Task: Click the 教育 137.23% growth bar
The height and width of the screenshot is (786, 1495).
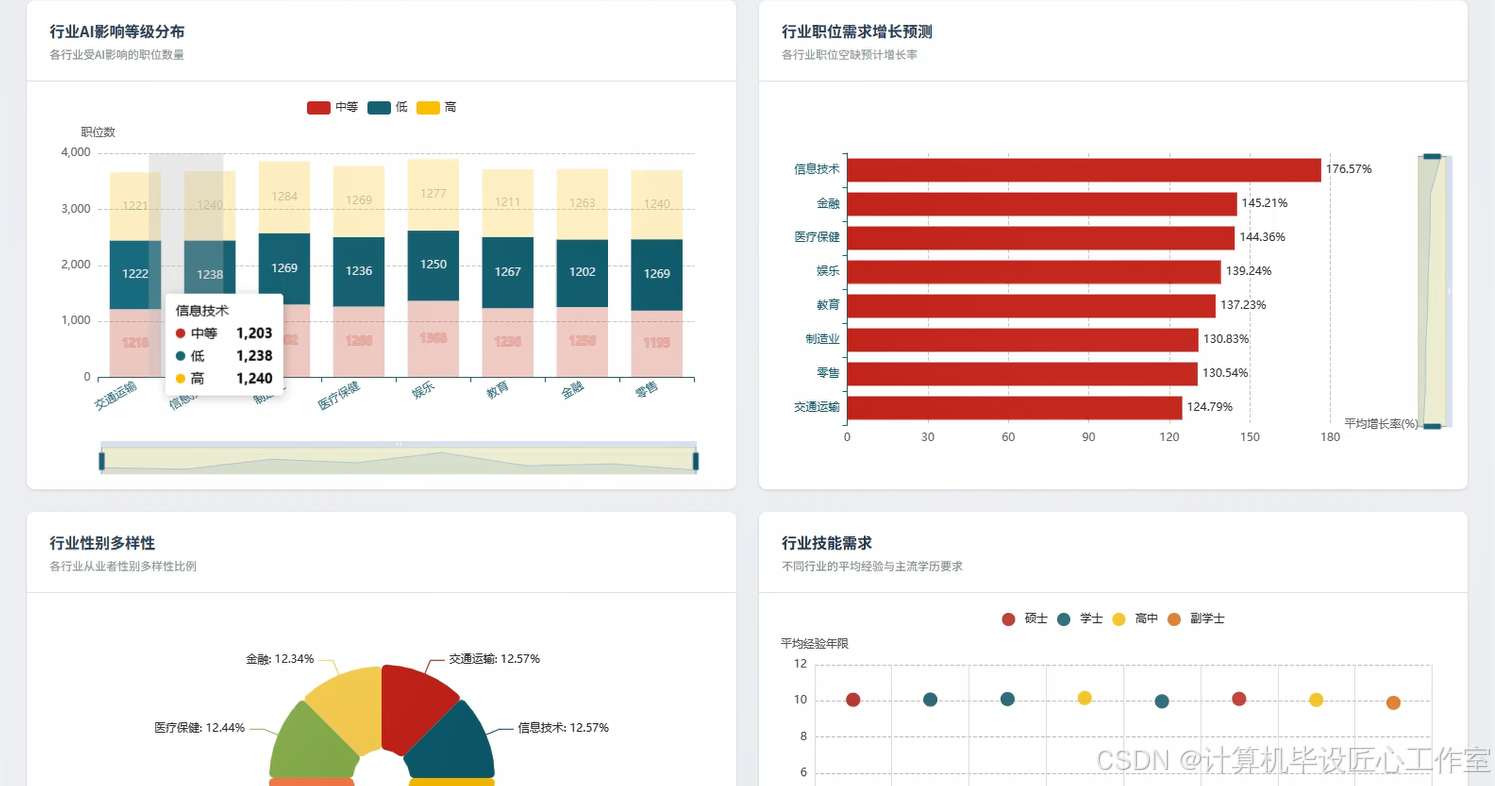Action: (1031, 305)
